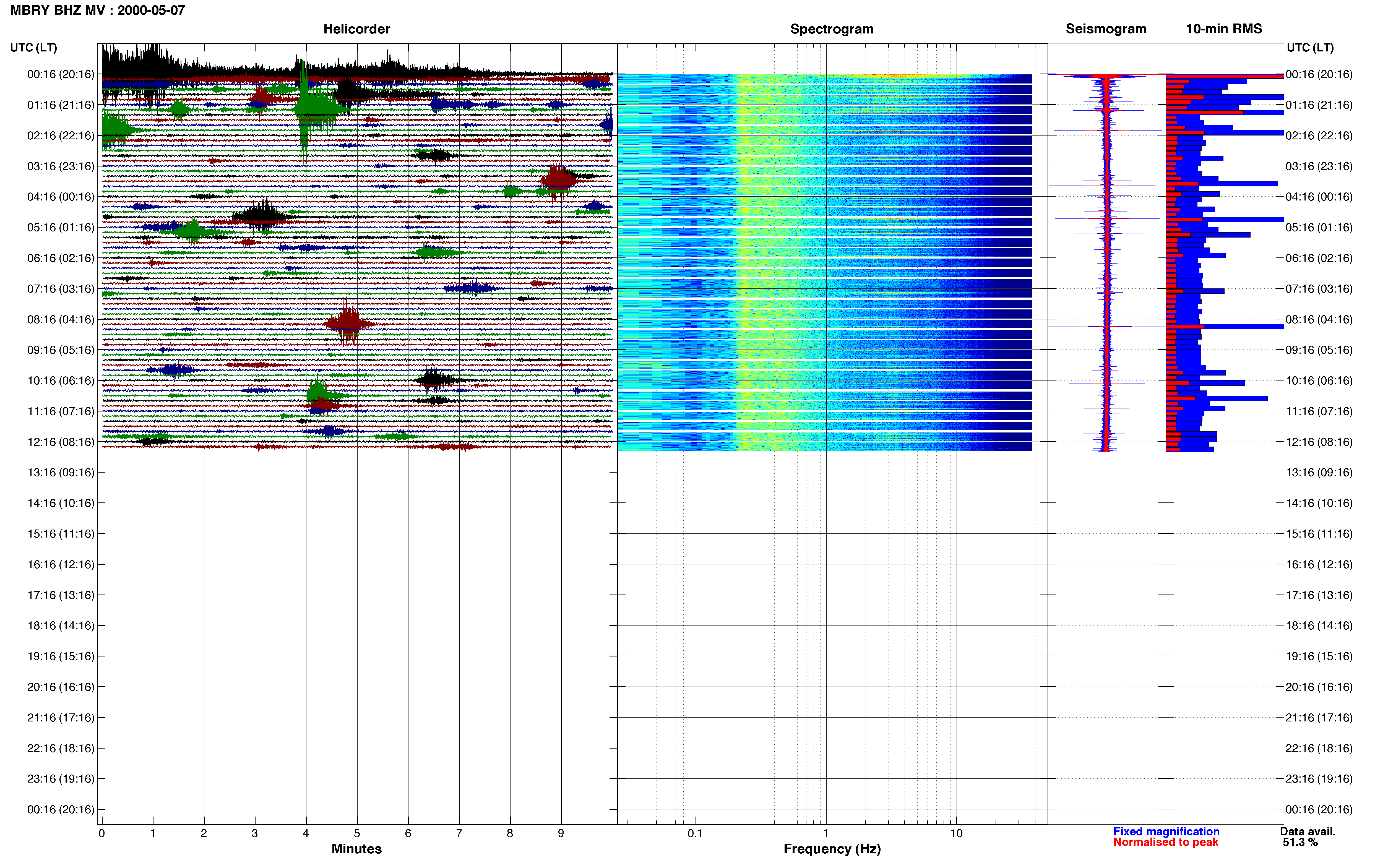Click right time label '23:16 (19:16)'
Screen dimensions: 1388x868
1319,778
